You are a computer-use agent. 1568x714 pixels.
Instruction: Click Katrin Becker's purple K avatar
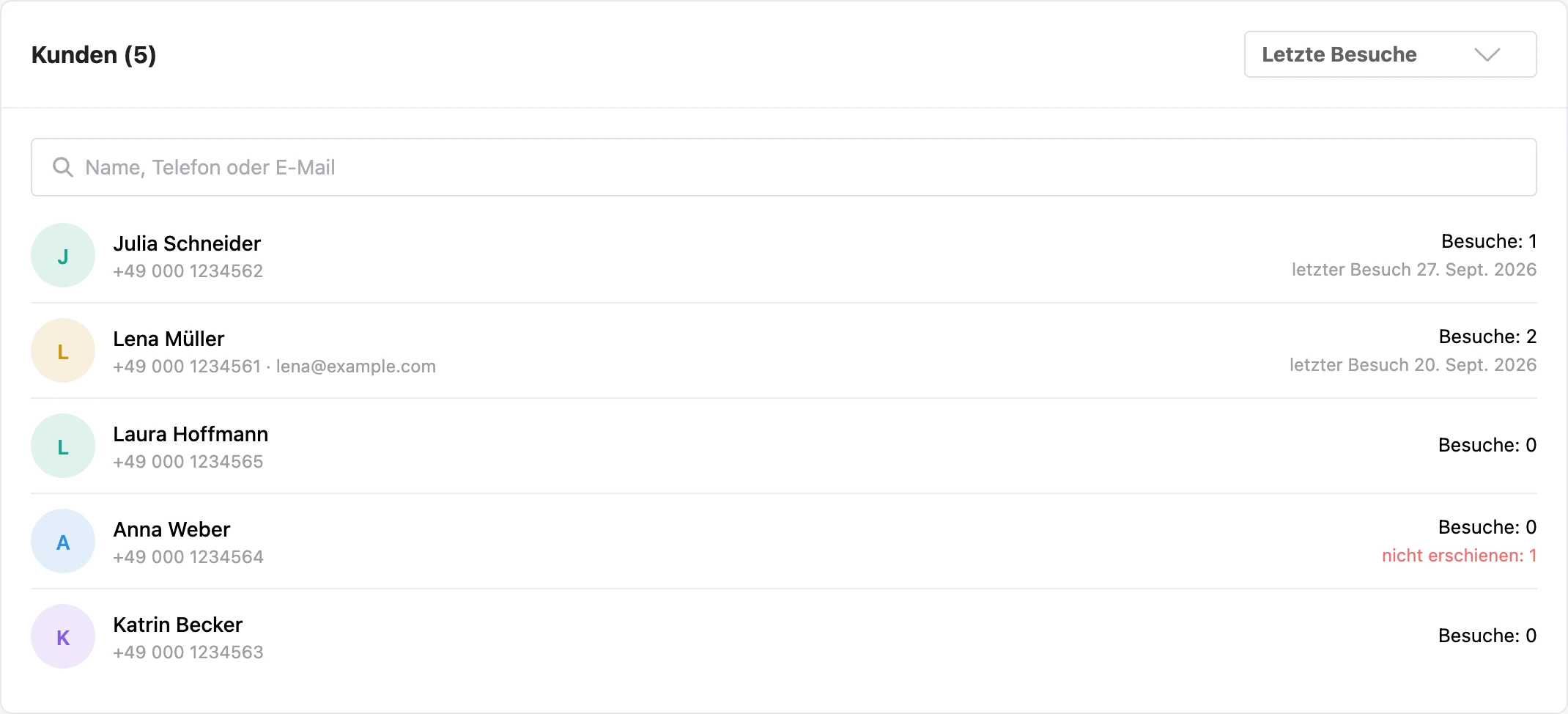tap(63, 636)
